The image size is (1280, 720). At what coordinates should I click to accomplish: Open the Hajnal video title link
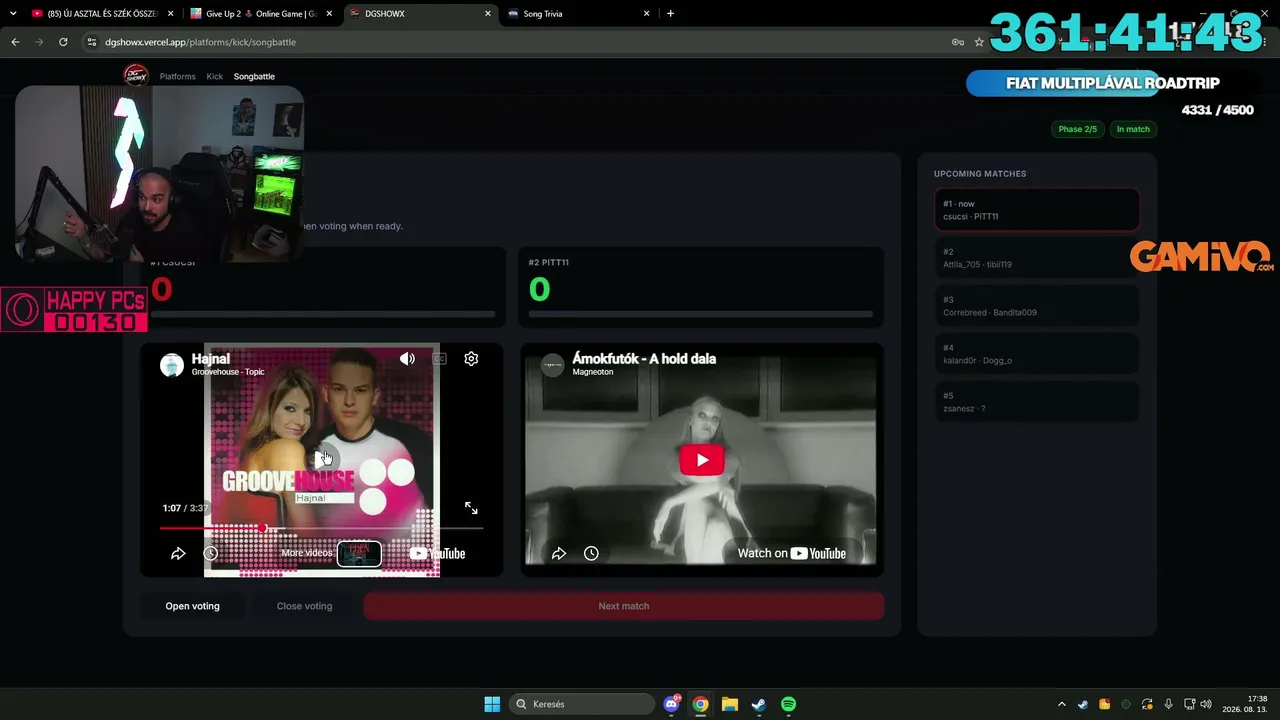tap(211, 358)
